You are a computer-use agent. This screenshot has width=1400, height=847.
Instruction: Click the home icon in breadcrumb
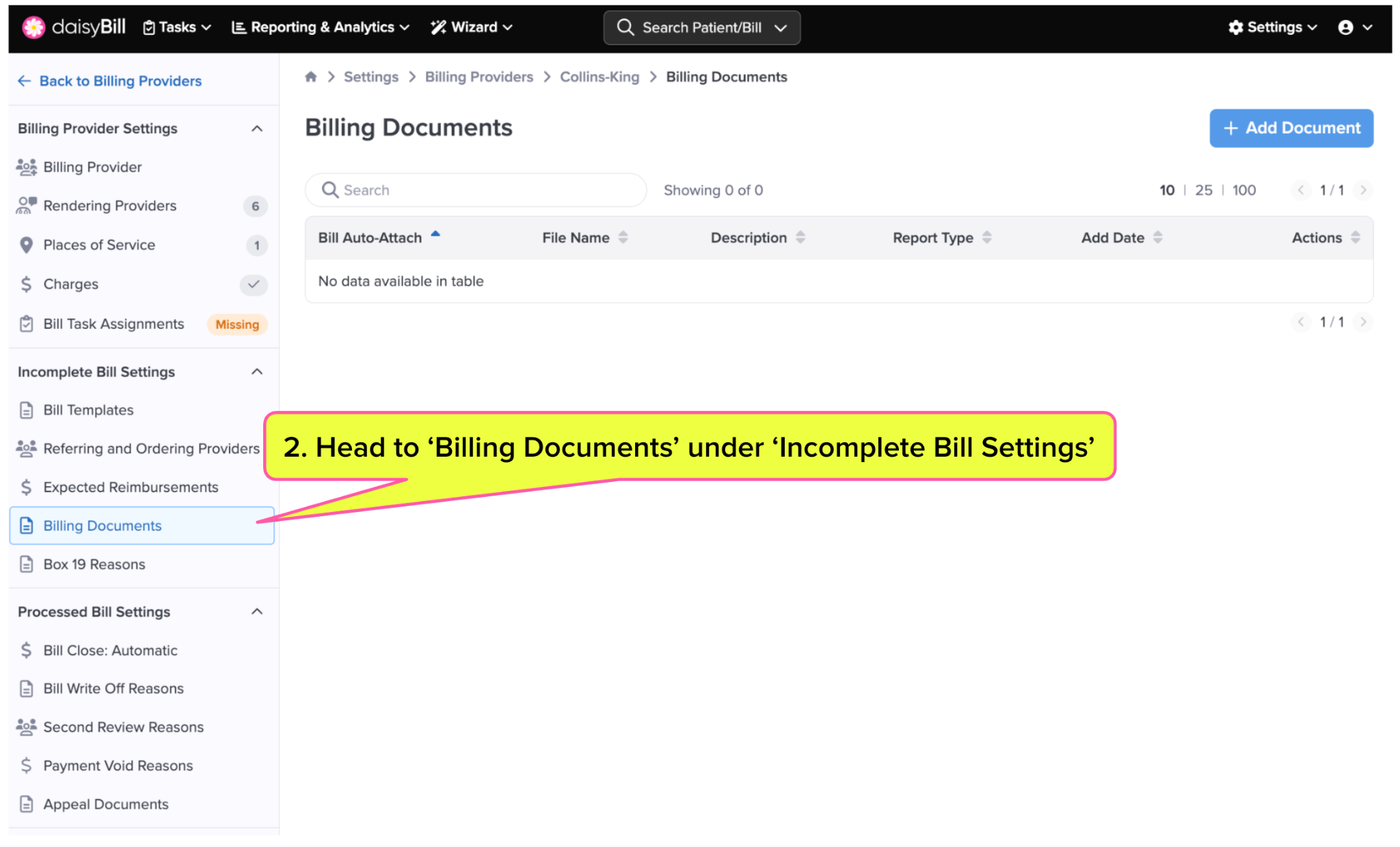click(x=311, y=77)
